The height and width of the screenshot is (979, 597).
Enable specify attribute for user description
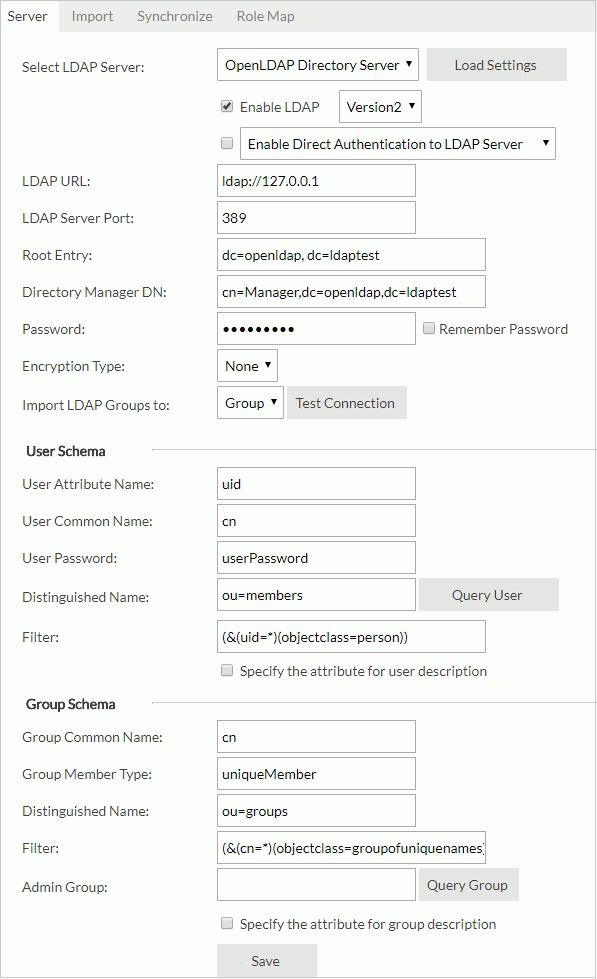(x=227, y=671)
